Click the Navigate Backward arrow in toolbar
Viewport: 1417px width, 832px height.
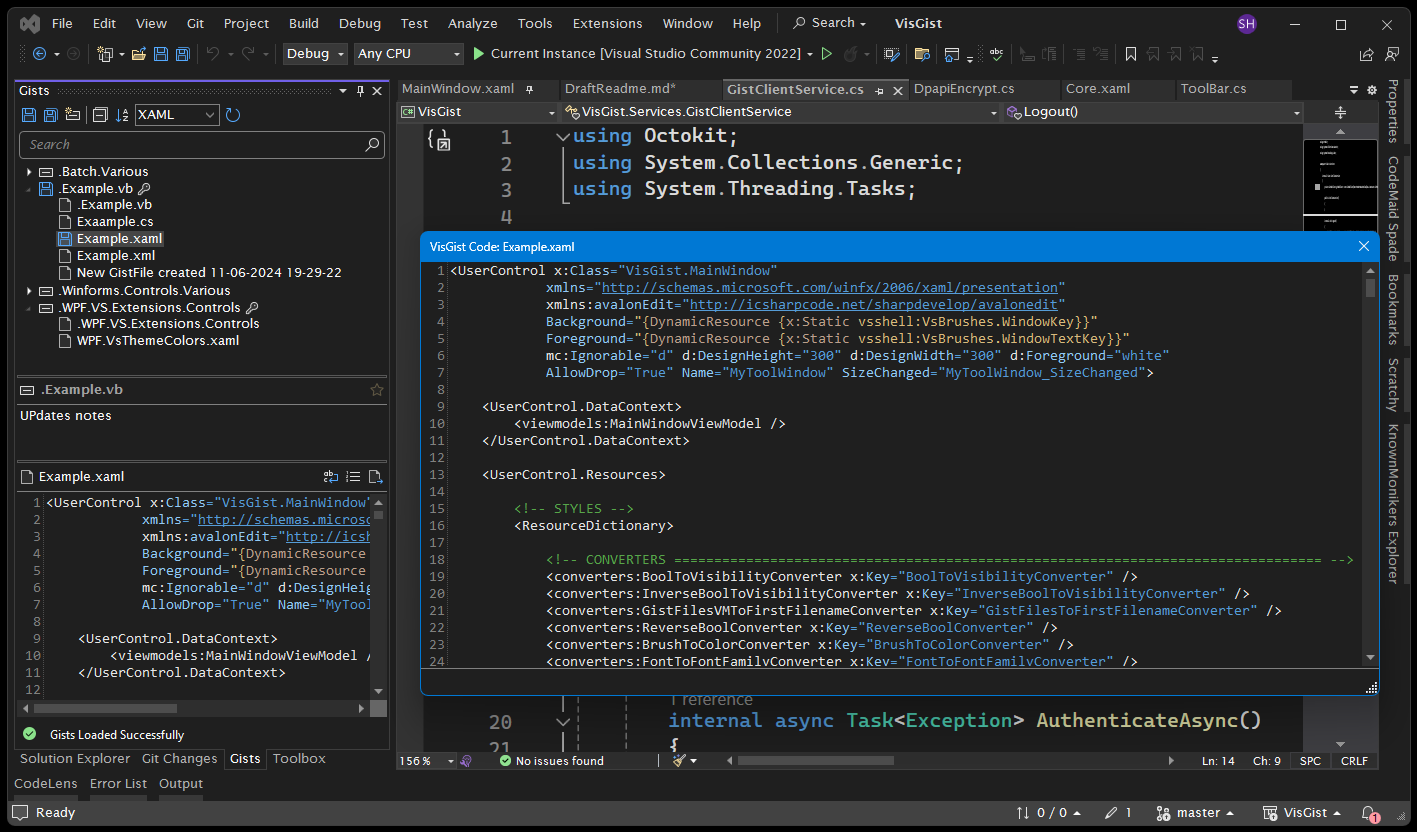tap(40, 54)
